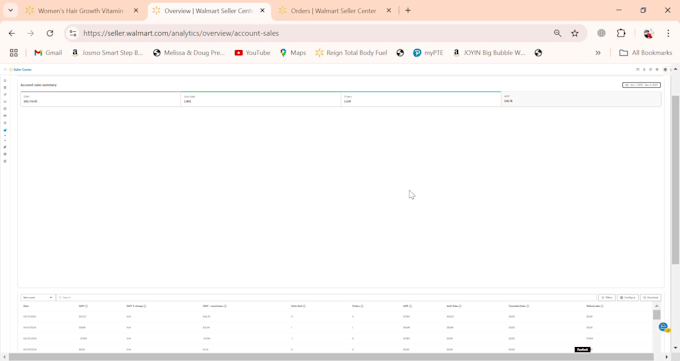Screen dimensions: 680x361
Task: Open the Chrome profile avatar
Action: (x=648, y=33)
